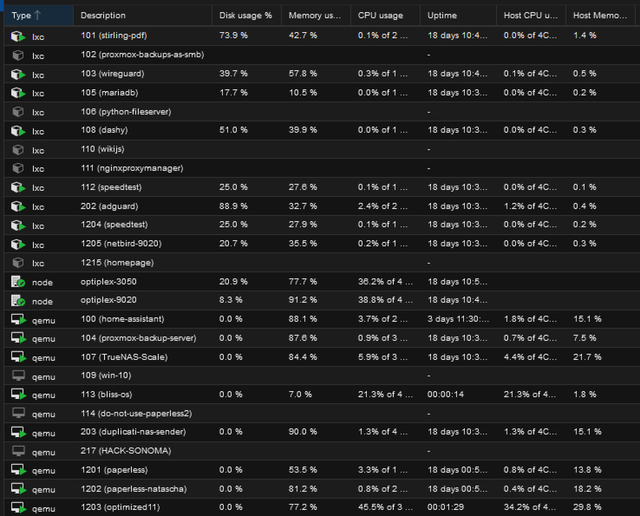The width and height of the screenshot is (640, 516).
Task: Select the 107 (TrueNAS-Scale) description
Action: (x=124, y=357)
